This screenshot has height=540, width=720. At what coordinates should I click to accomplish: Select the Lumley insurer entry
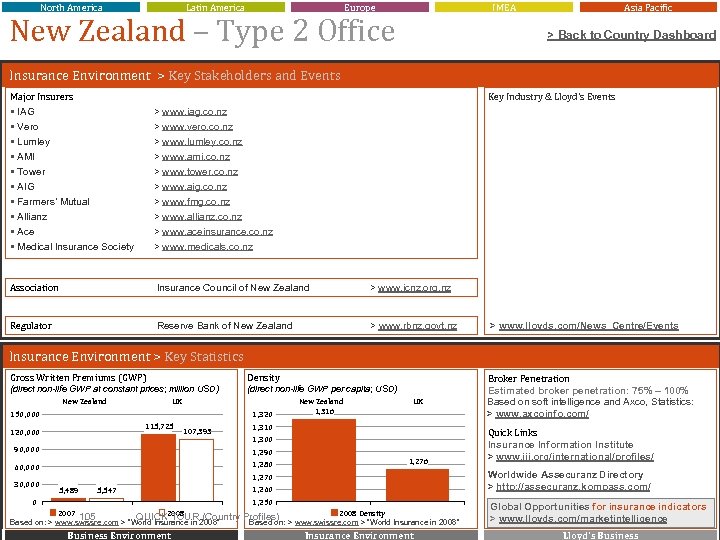(x=34, y=142)
